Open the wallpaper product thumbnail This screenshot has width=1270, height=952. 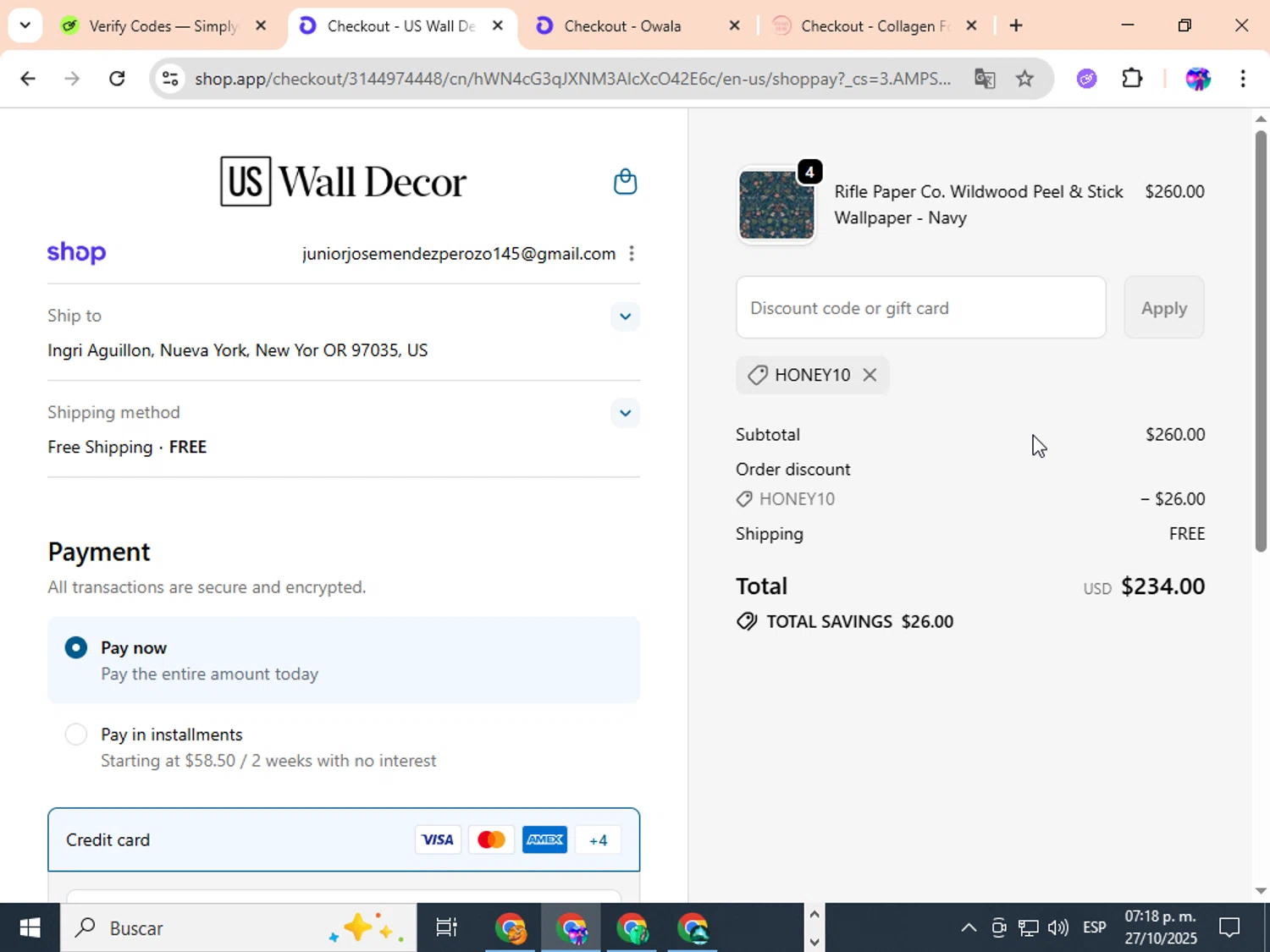(x=776, y=205)
